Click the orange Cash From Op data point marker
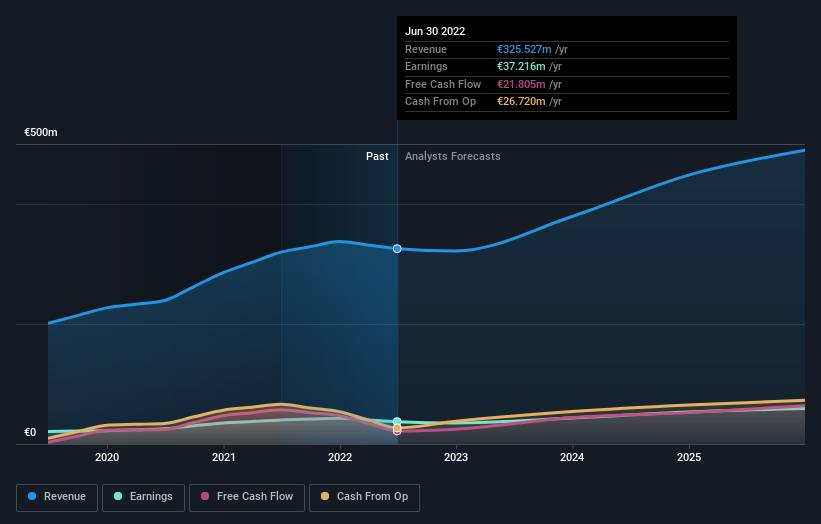This screenshot has height=524, width=821. point(397,428)
